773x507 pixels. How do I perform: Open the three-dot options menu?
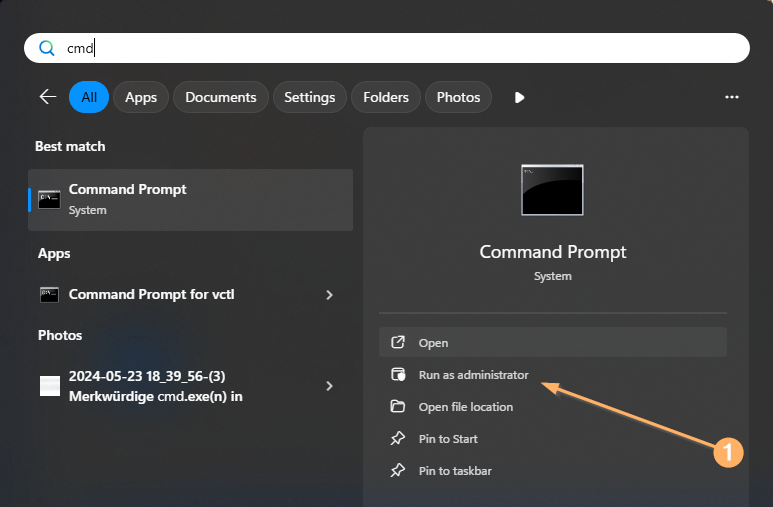(732, 97)
